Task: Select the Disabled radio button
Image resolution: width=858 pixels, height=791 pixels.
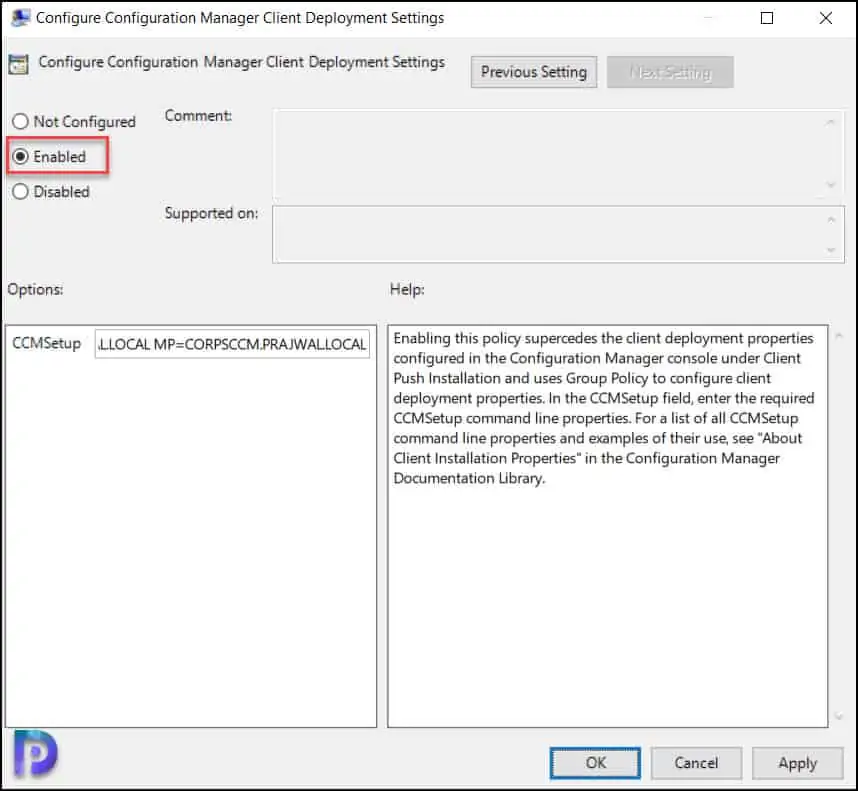Action: (21, 192)
